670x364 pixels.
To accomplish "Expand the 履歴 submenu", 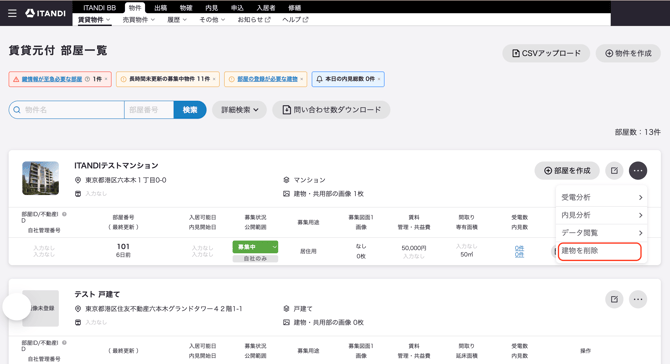I will 177,20.
